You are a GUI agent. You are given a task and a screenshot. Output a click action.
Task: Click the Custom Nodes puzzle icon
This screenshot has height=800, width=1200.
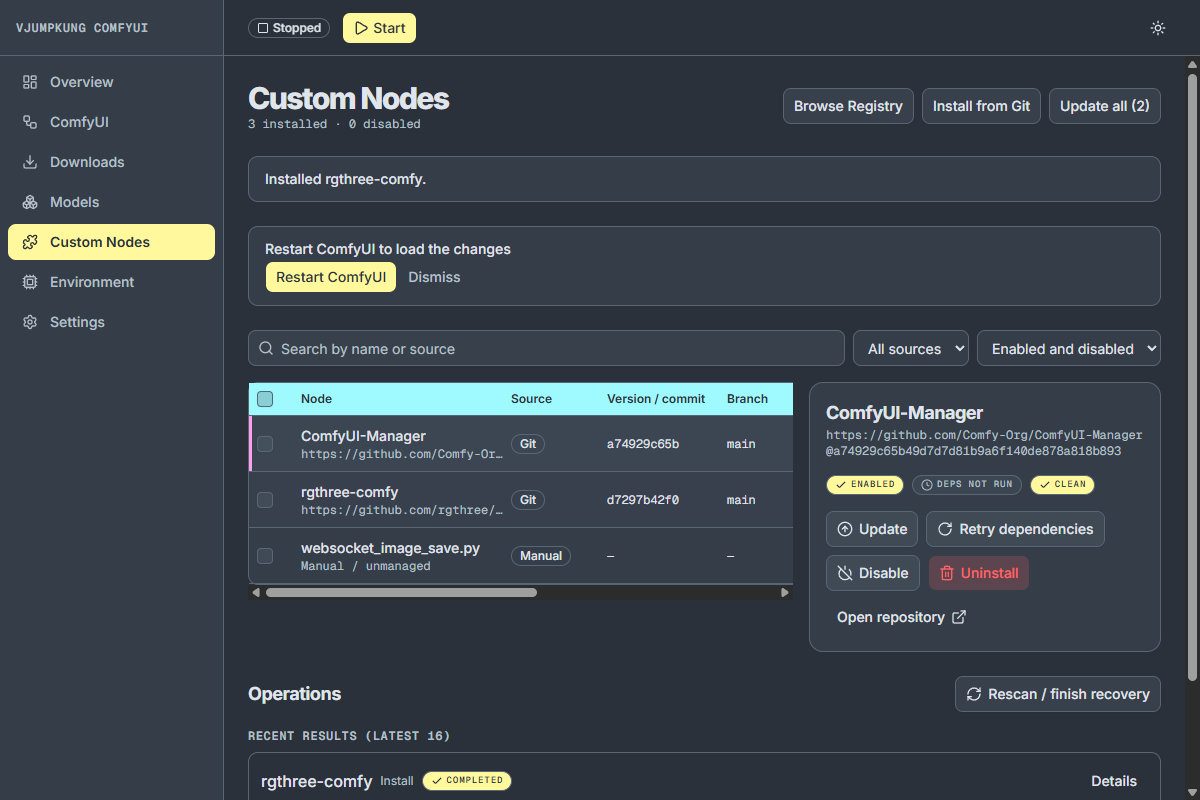tap(30, 242)
